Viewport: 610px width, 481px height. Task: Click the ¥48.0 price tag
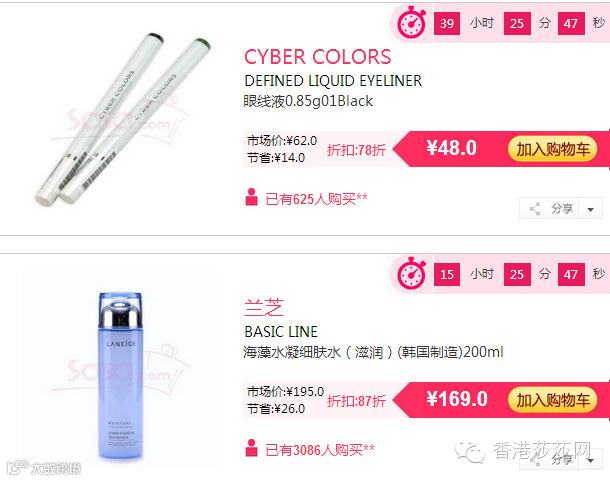[451, 148]
